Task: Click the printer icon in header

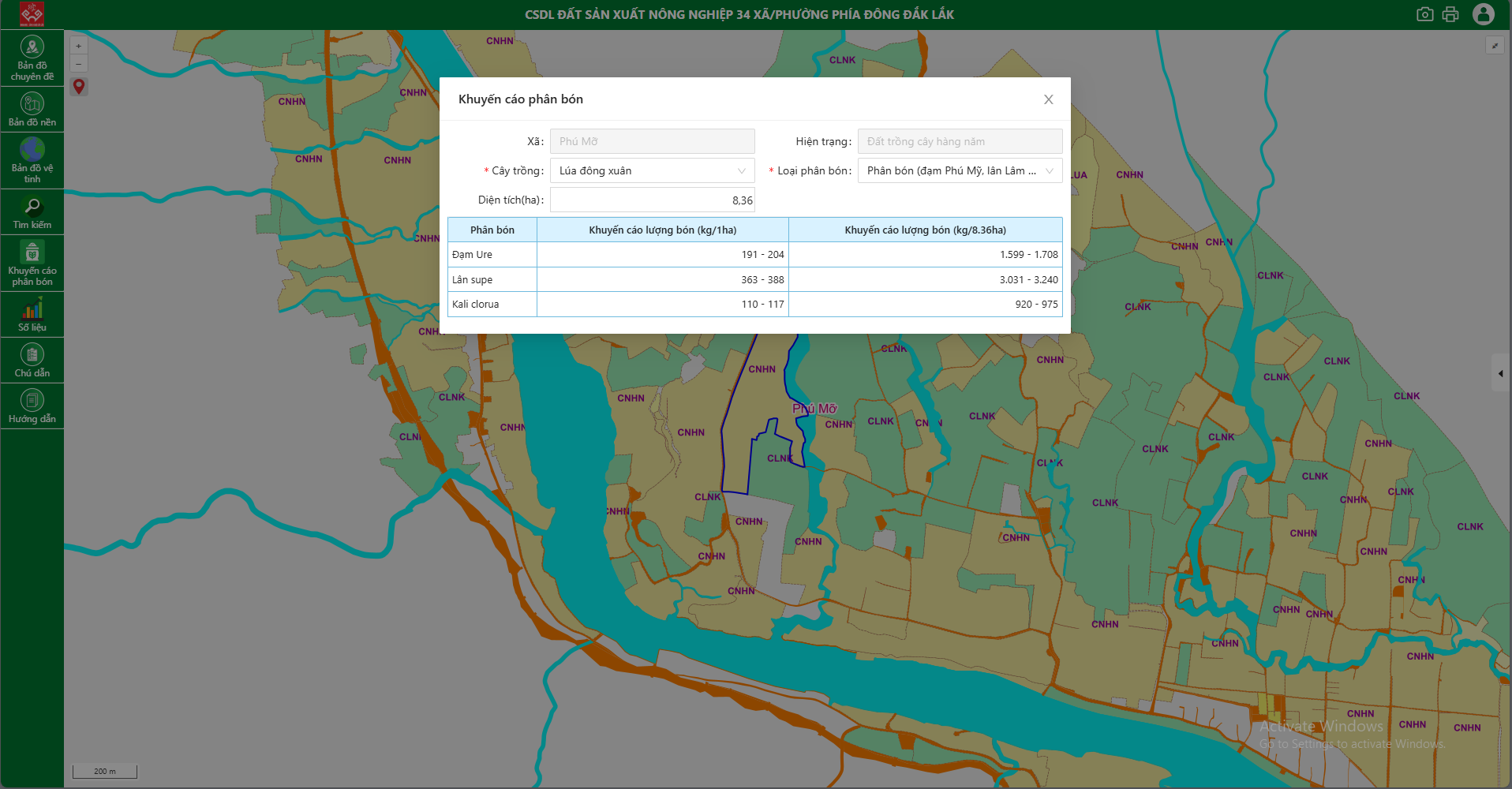Action: point(1450,14)
